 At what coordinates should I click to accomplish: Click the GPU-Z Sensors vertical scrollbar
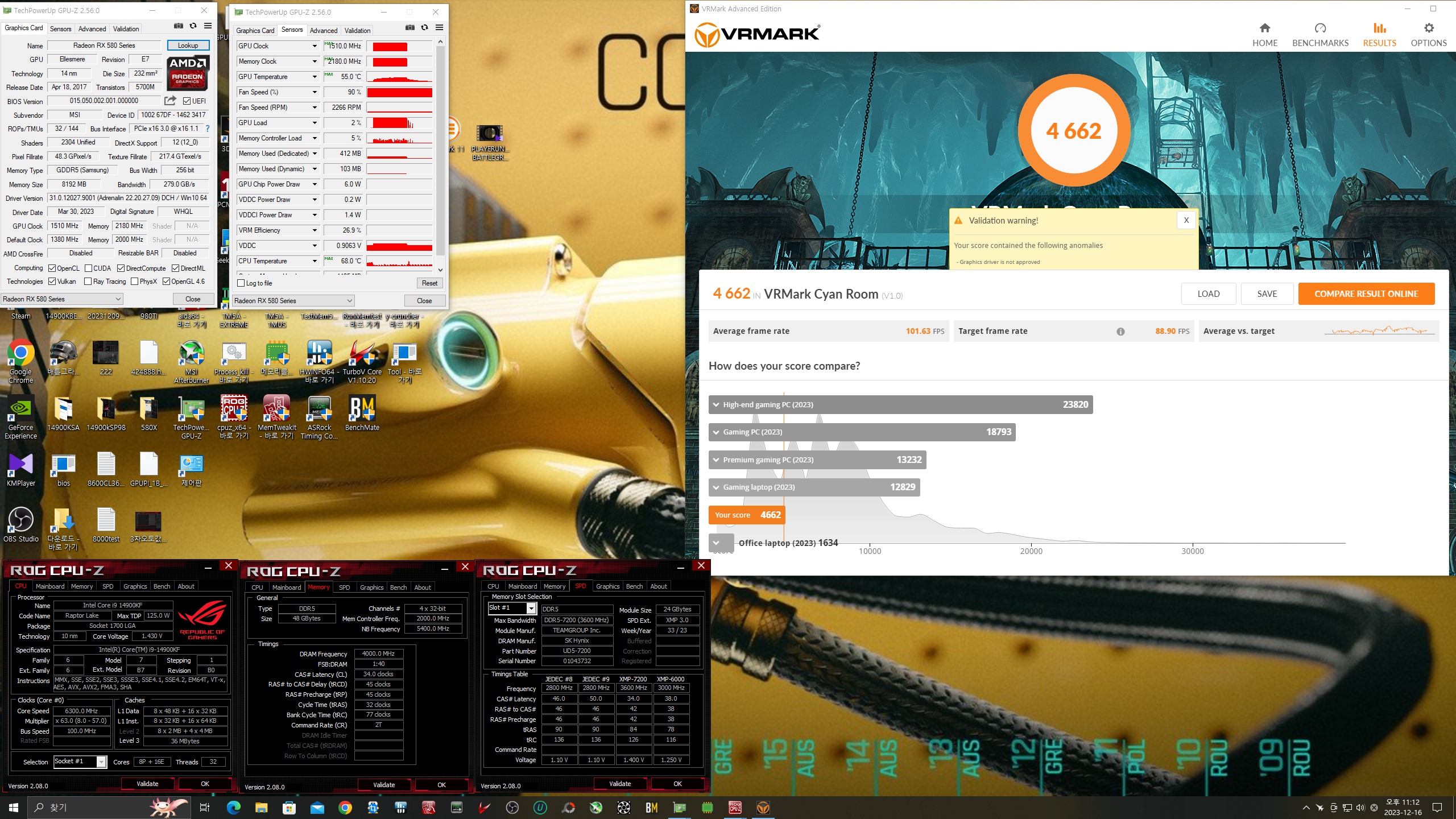pyautogui.click(x=440, y=155)
